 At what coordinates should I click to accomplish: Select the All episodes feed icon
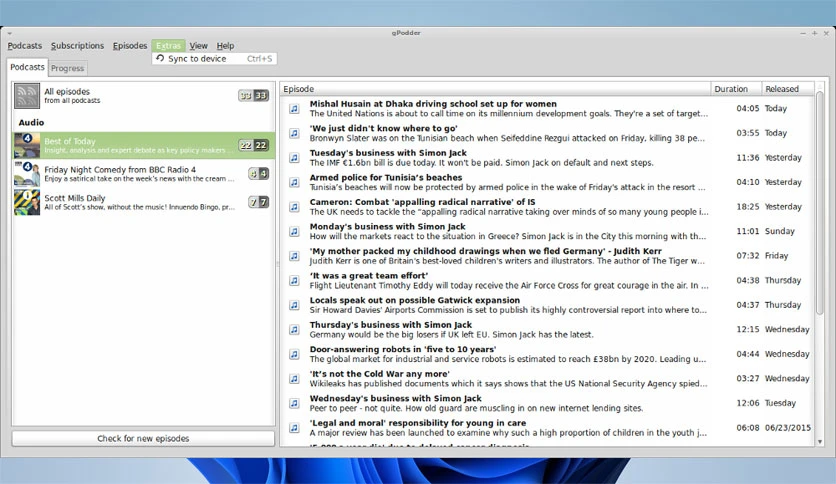pos(27,96)
